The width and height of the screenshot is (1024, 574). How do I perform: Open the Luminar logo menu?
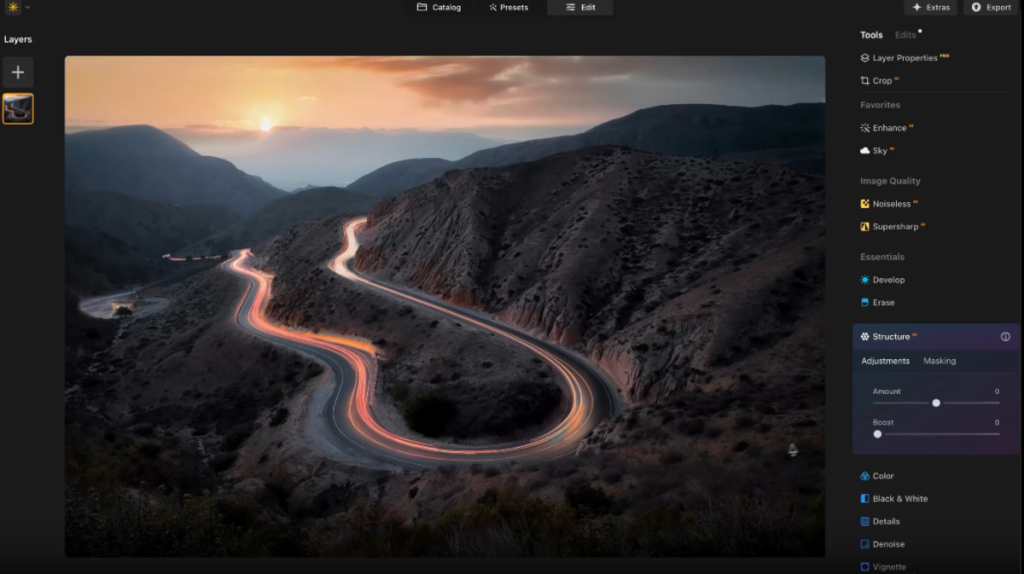[13, 7]
